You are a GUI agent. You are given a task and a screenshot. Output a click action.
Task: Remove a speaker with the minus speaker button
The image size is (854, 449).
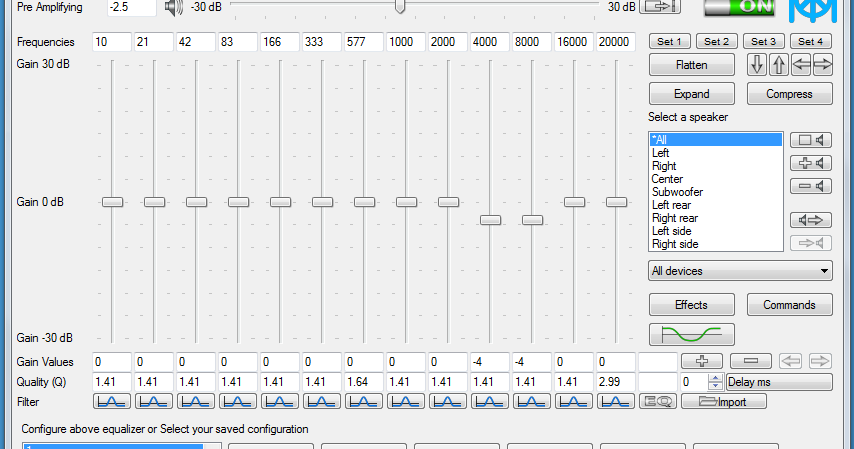tap(811, 186)
